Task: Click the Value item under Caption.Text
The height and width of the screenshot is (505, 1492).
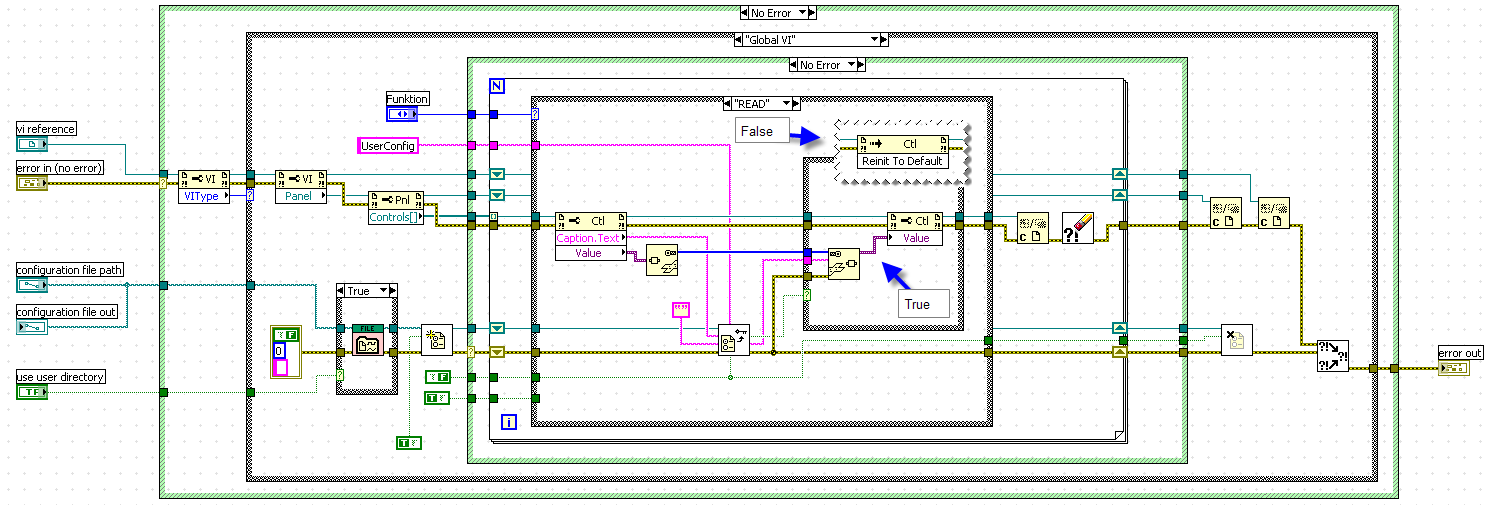Action: tap(591, 253)
